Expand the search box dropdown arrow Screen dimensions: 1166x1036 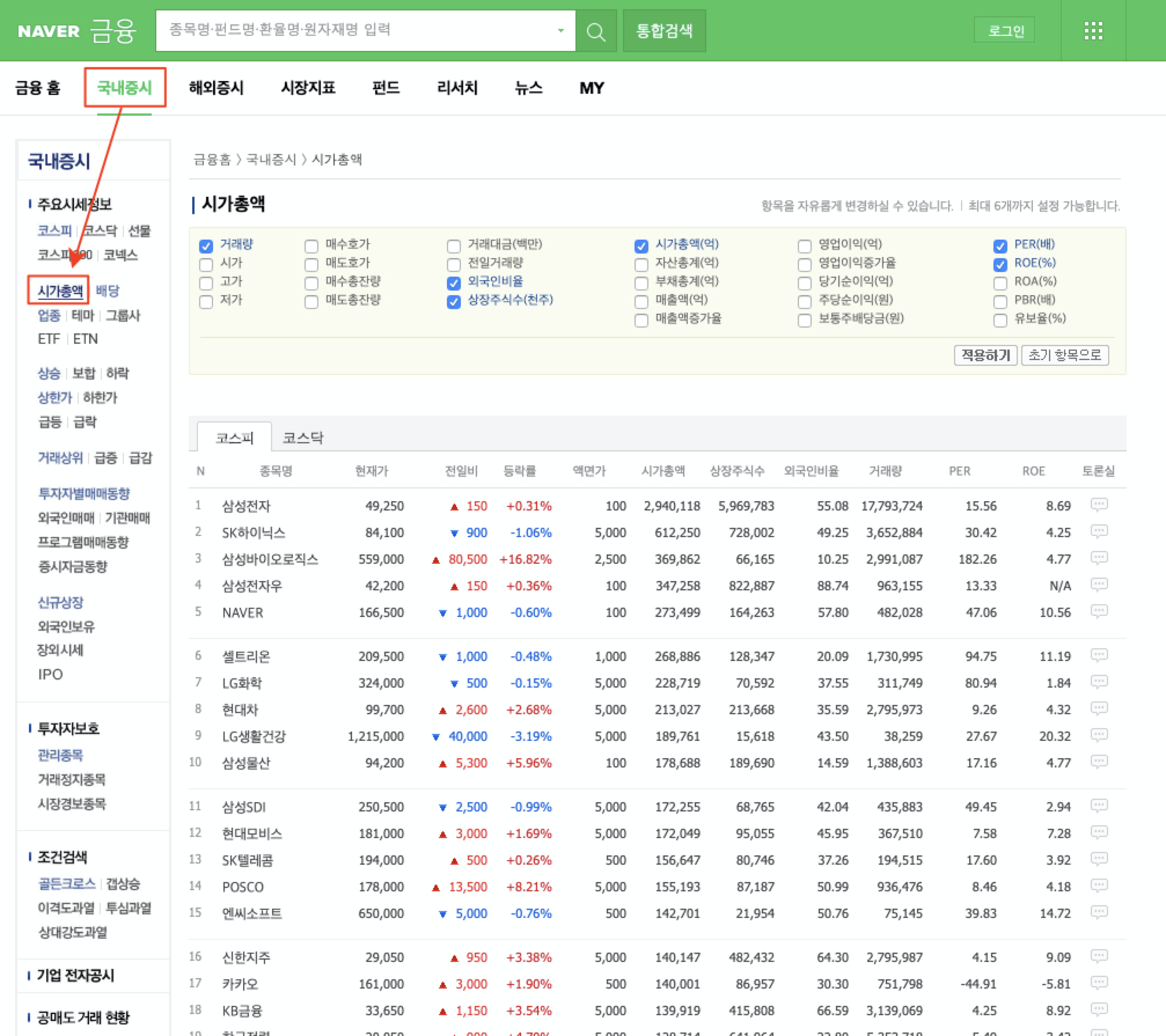(x=560, y=31)
